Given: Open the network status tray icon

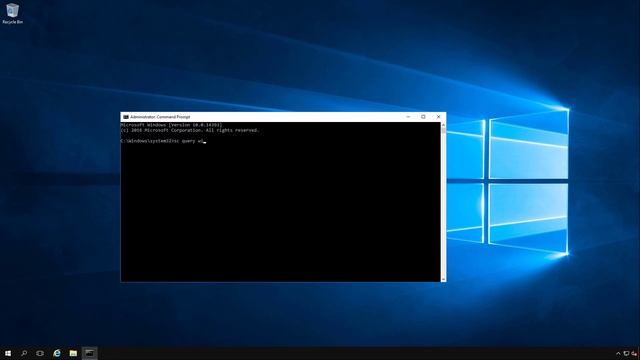Looking at the screenshot, I should tap(626, 353).
